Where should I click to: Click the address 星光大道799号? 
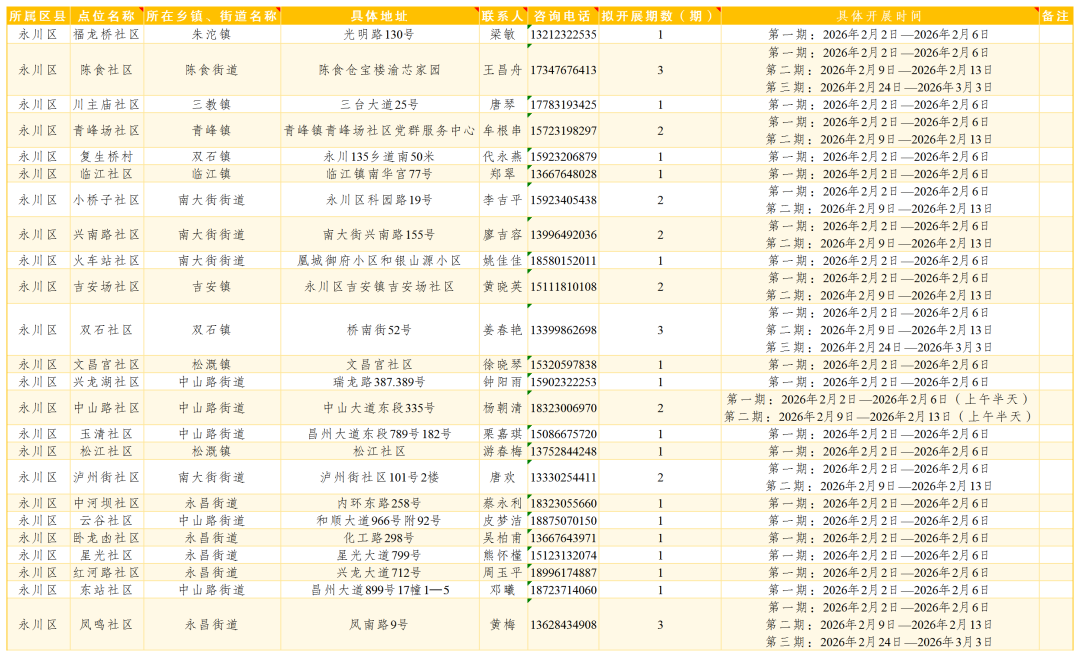pos(380,555)
